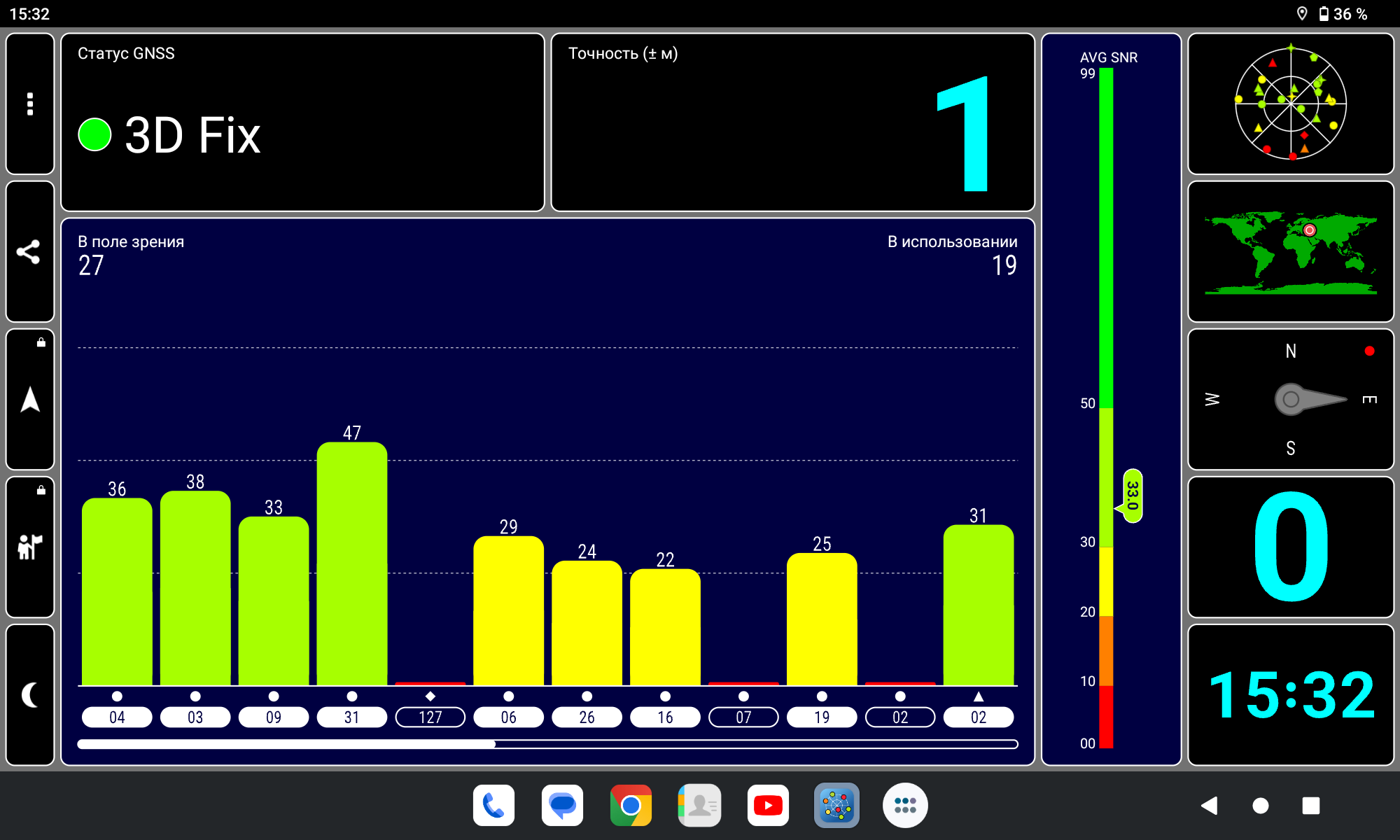The width and height of the screenshot is (1400, 840).
Task: Launch YouTube from the dock
Action: click(768, 806)
